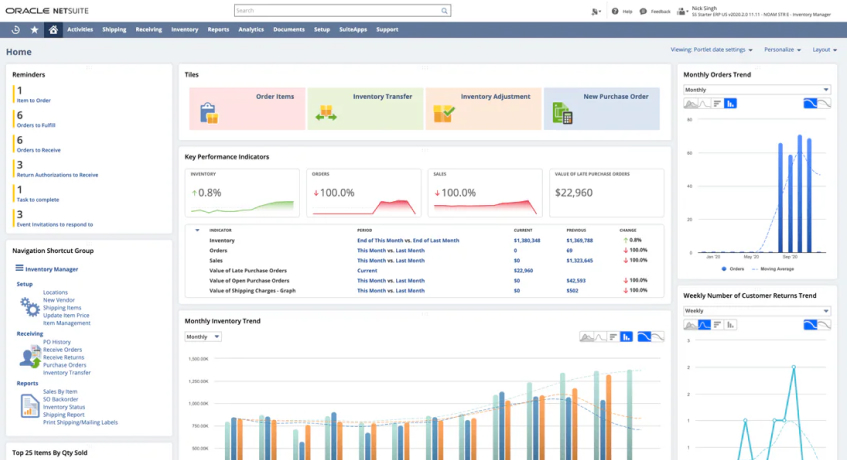This screenshot has height=460, width=847.
Task: Open the Analytics menu
Action: pos(251,30)
